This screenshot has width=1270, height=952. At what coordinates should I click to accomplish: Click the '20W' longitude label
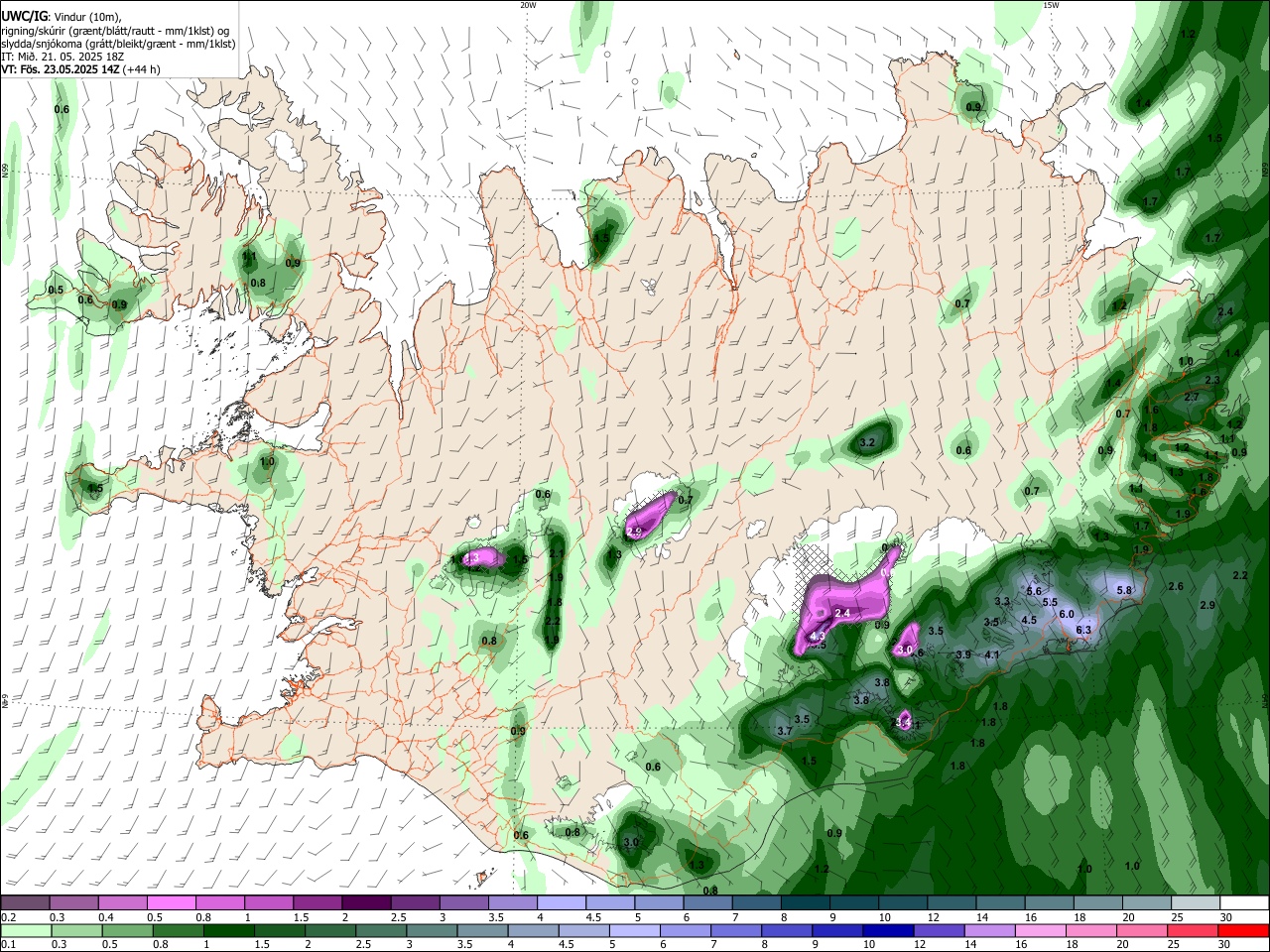coord(528,5)
